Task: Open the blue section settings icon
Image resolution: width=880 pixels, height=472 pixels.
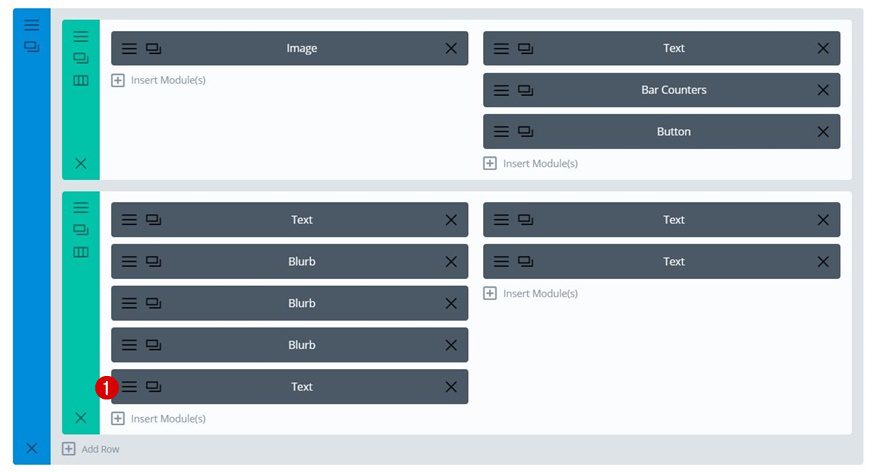Action: [x=31, y=25]
